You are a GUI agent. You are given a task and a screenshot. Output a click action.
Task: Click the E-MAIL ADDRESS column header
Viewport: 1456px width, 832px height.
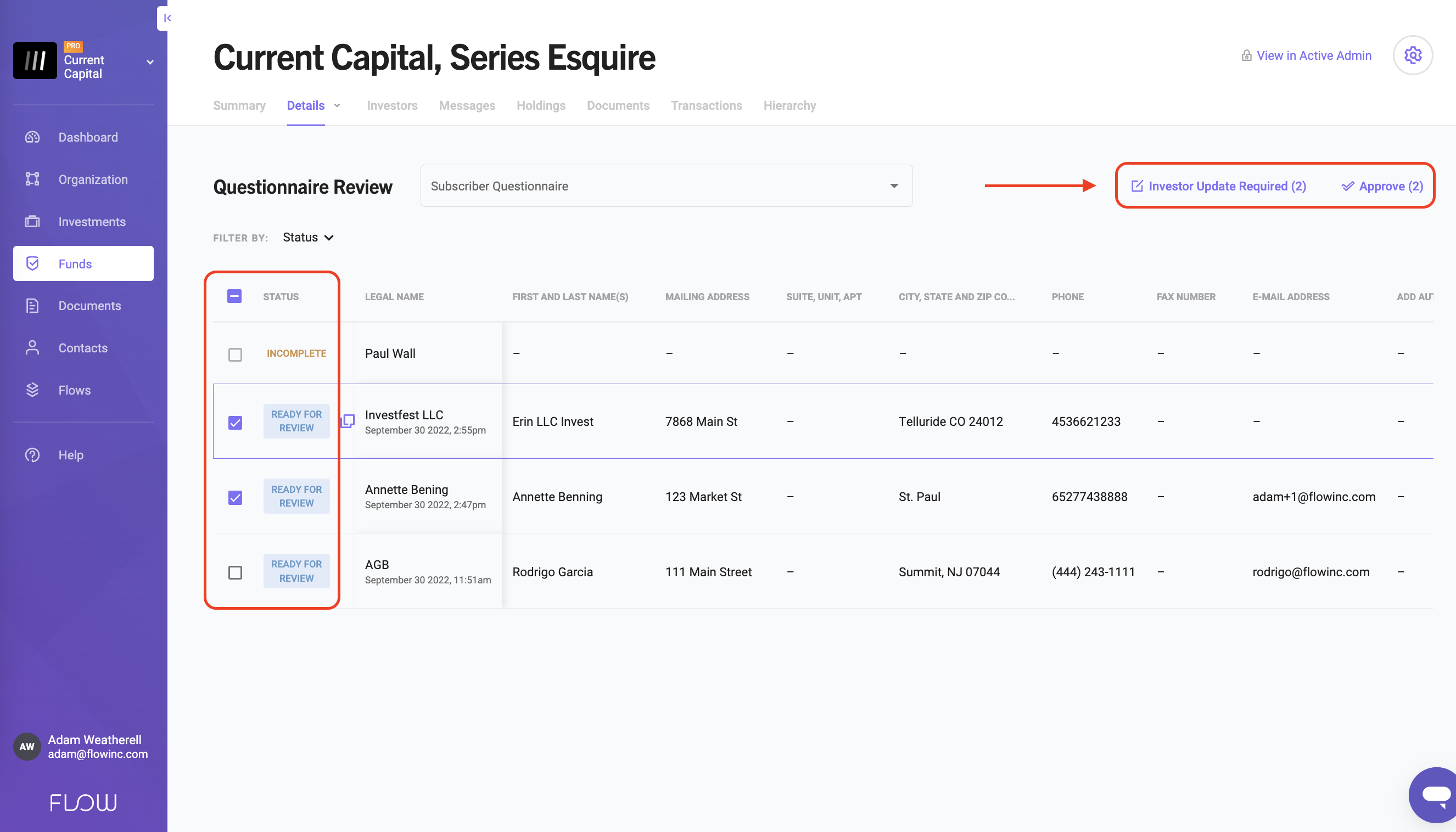coord(1290,296)
